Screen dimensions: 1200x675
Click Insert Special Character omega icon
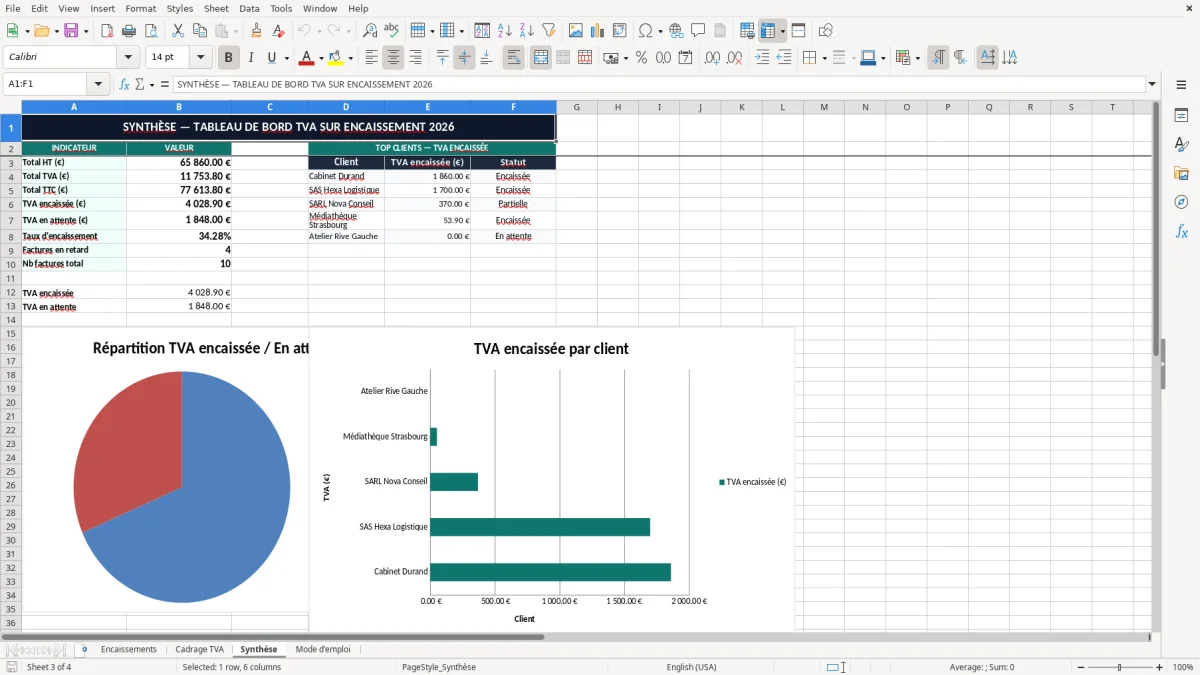coord(645,31)
